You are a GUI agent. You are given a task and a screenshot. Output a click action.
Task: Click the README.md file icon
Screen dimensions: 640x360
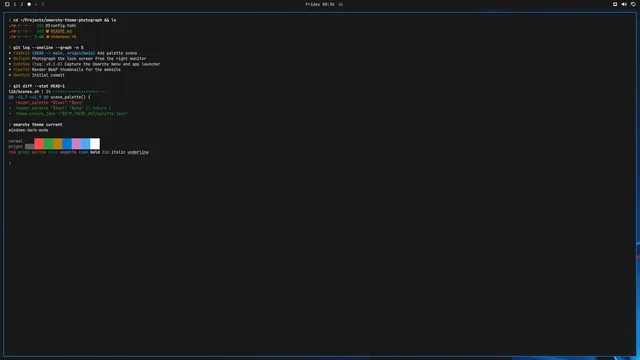coord(47,31)
